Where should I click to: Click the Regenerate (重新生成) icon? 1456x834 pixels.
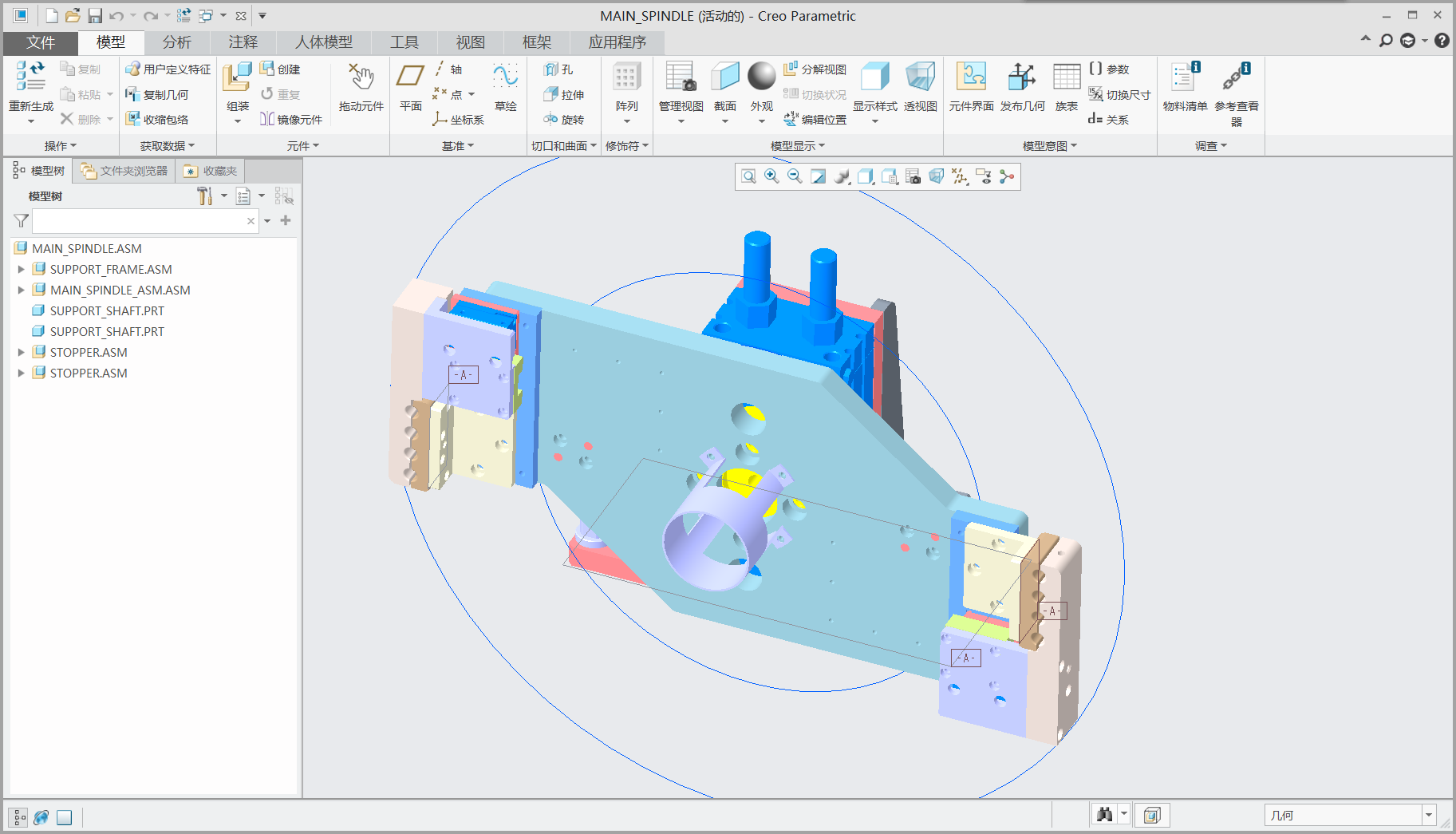coord(30,77)
